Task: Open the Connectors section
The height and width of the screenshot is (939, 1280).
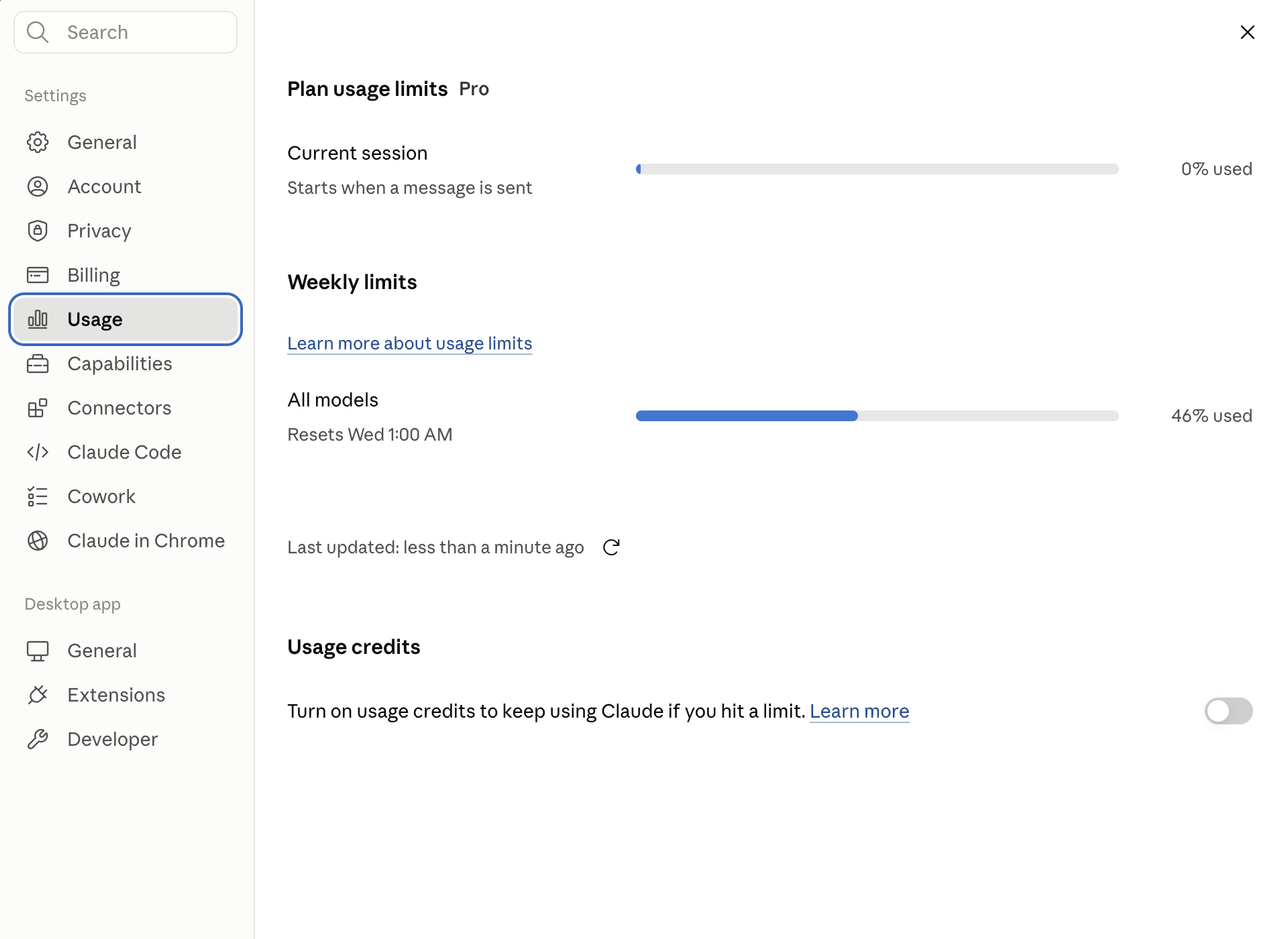Action: pos(126,408)
